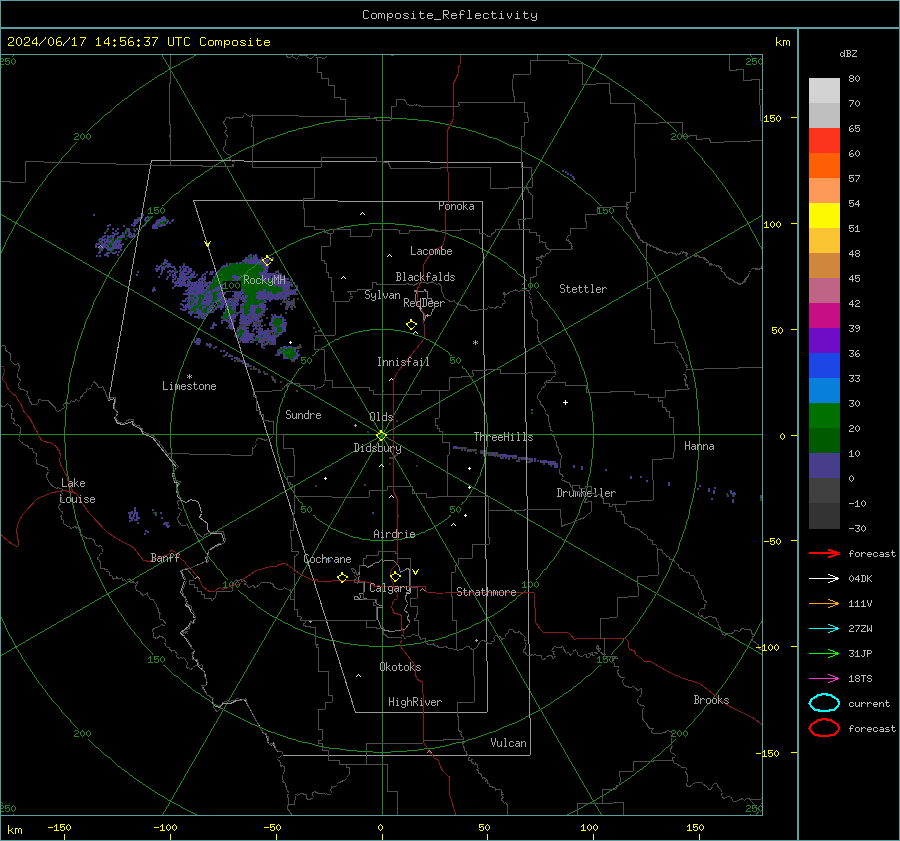Click the Ponoka town label
The image size is (900, 841).
pos(456,206)
